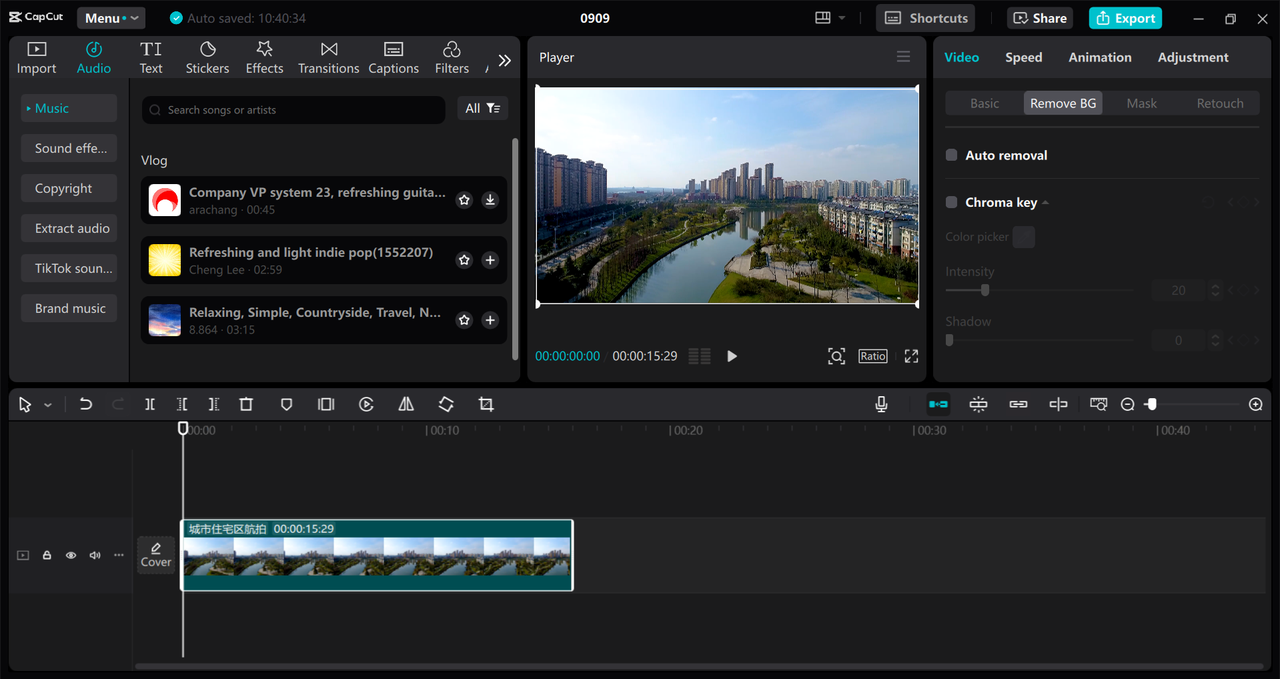Download Company VP system 23 song

point(490,200)
